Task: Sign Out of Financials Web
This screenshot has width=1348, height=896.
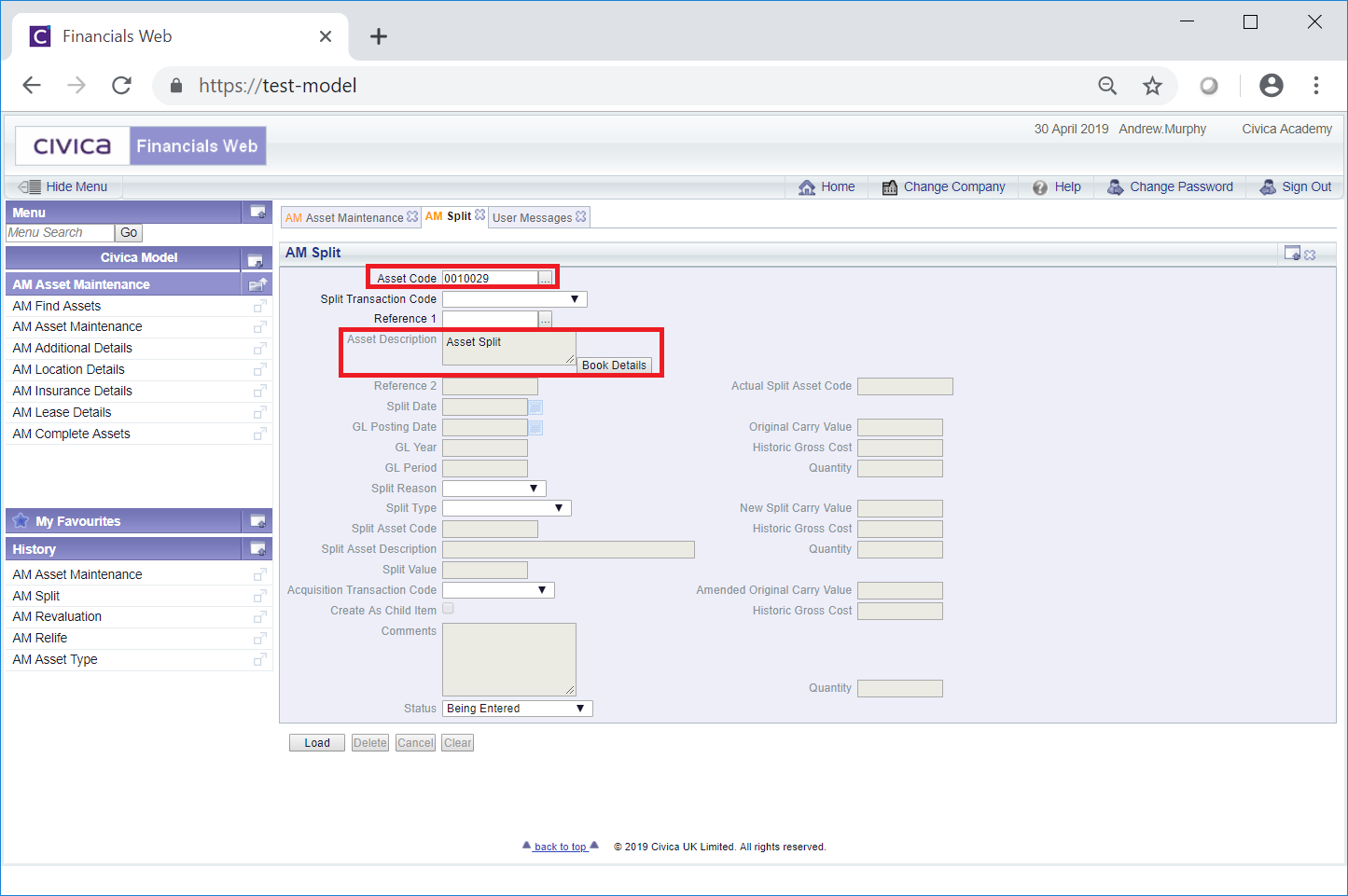Action: [1296, 186]
